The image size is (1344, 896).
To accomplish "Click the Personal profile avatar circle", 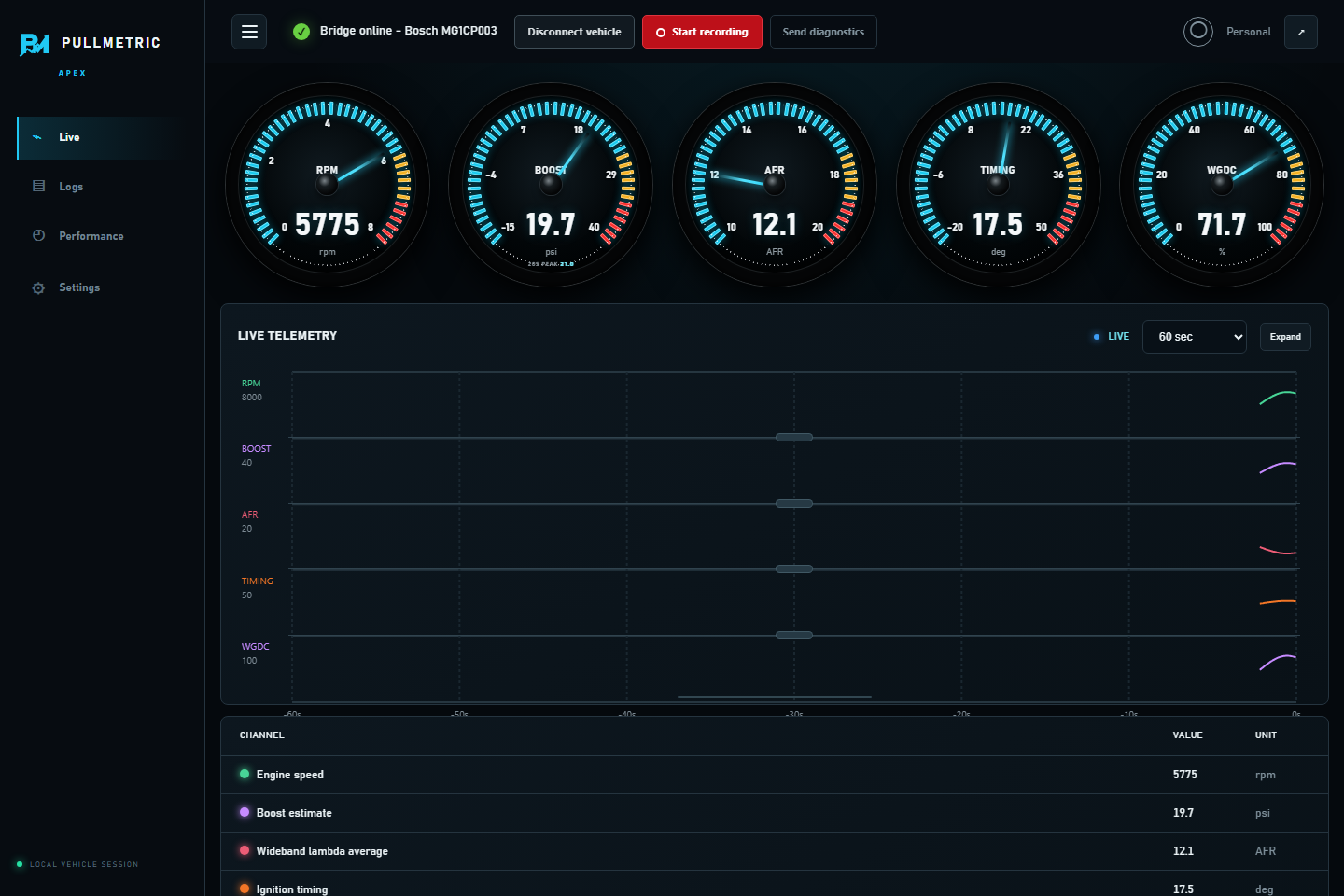I will 1198,32.
